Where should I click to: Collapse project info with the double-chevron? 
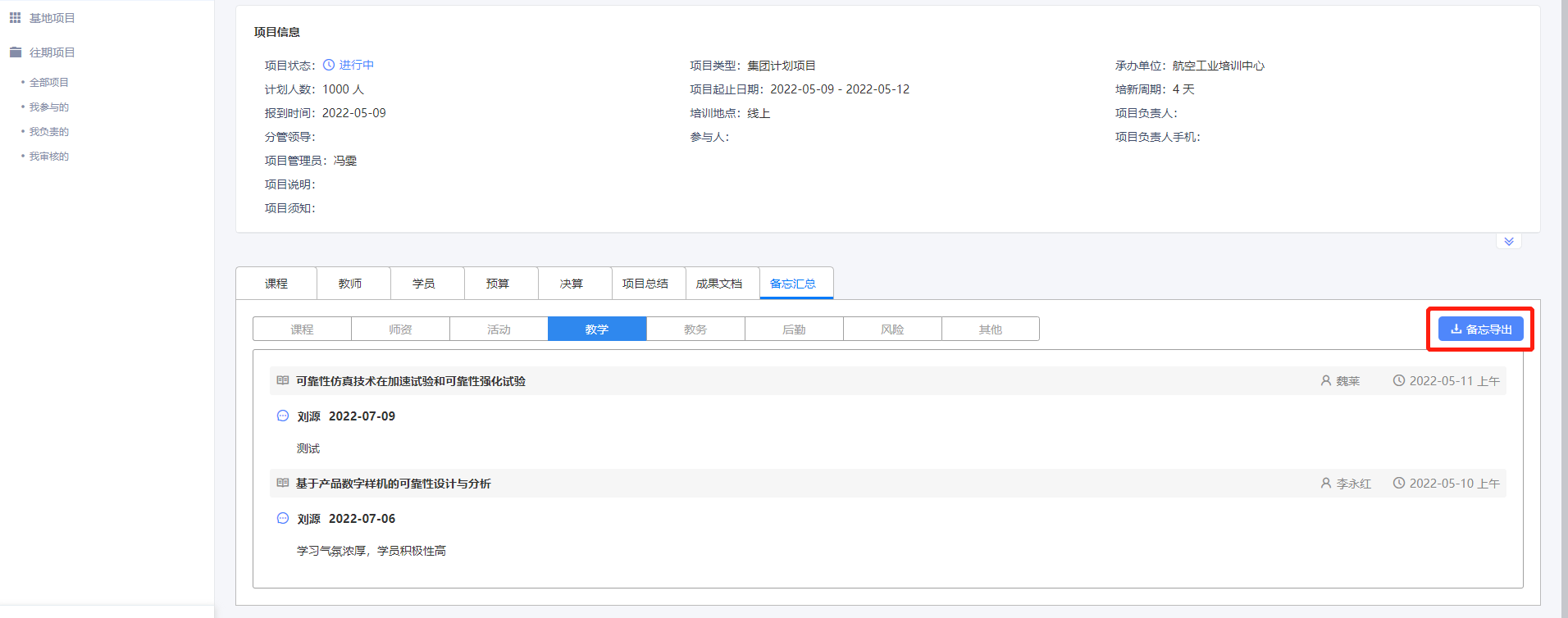1509,241
